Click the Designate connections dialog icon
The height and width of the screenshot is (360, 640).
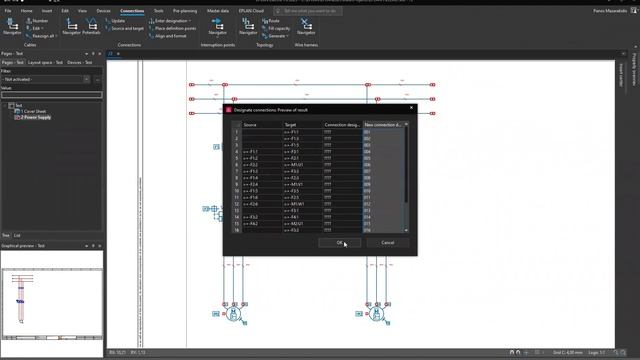(229, 110)
